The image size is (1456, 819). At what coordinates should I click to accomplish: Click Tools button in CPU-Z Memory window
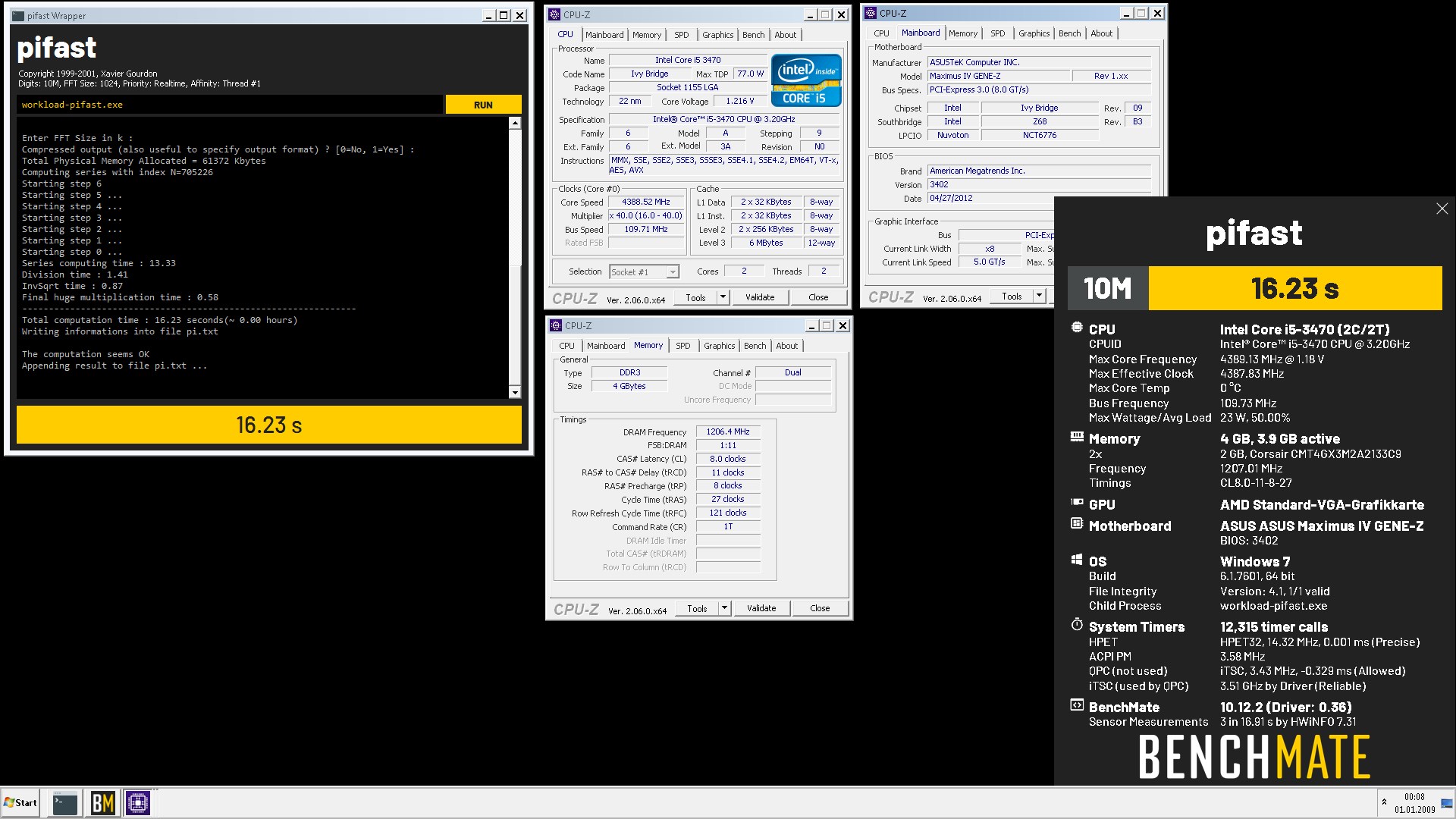click(697, 608)
